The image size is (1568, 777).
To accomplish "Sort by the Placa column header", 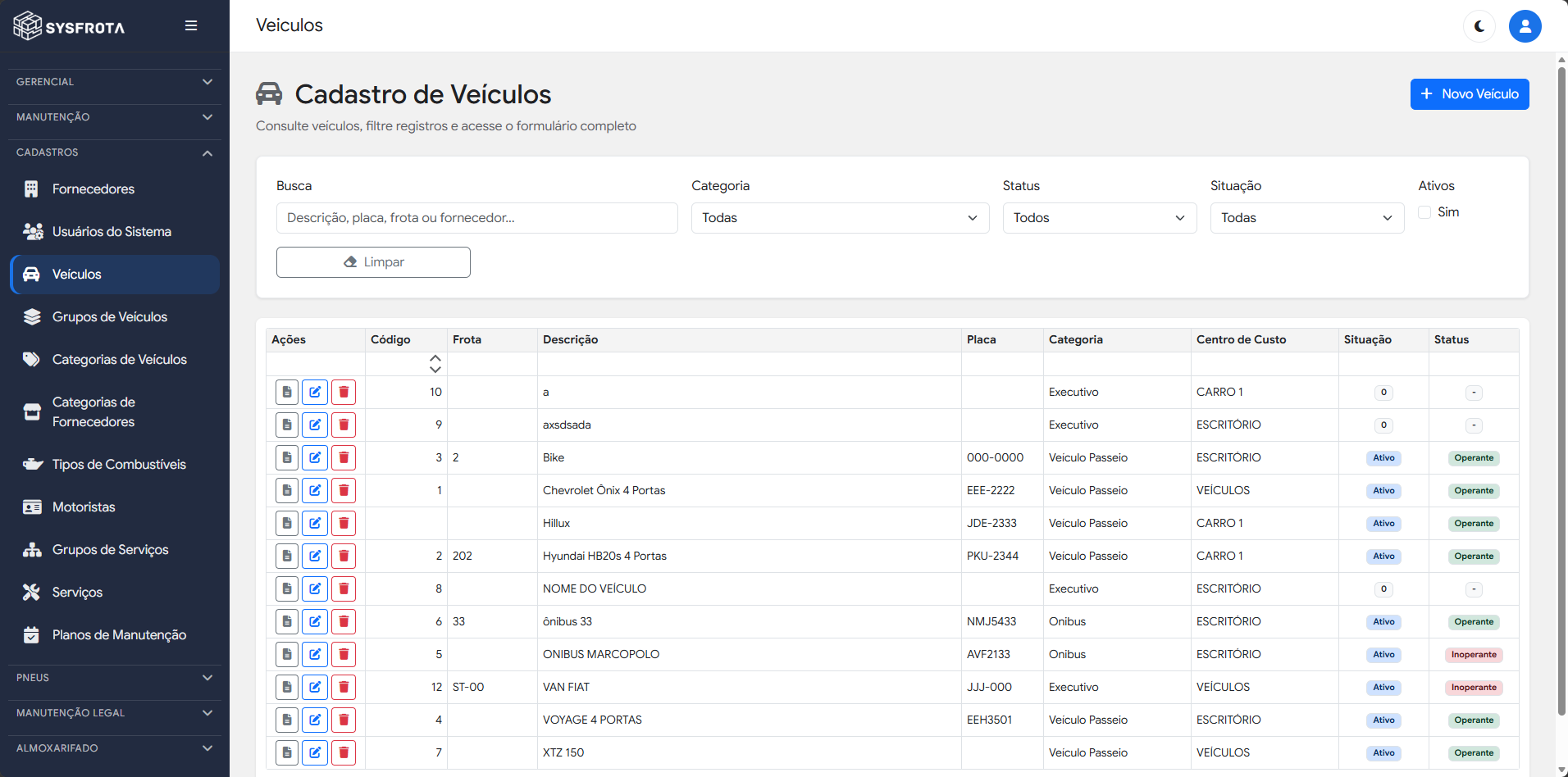I will 1002,340.
